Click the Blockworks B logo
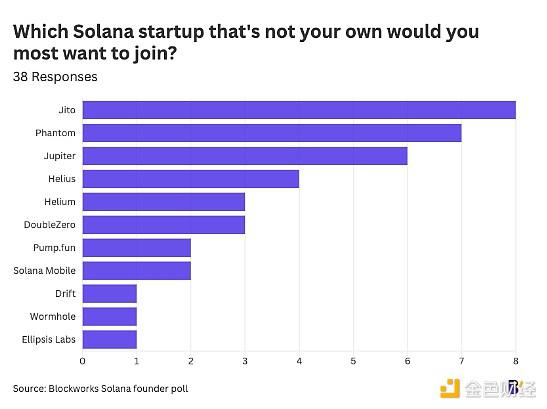 (x=513, y=388)
